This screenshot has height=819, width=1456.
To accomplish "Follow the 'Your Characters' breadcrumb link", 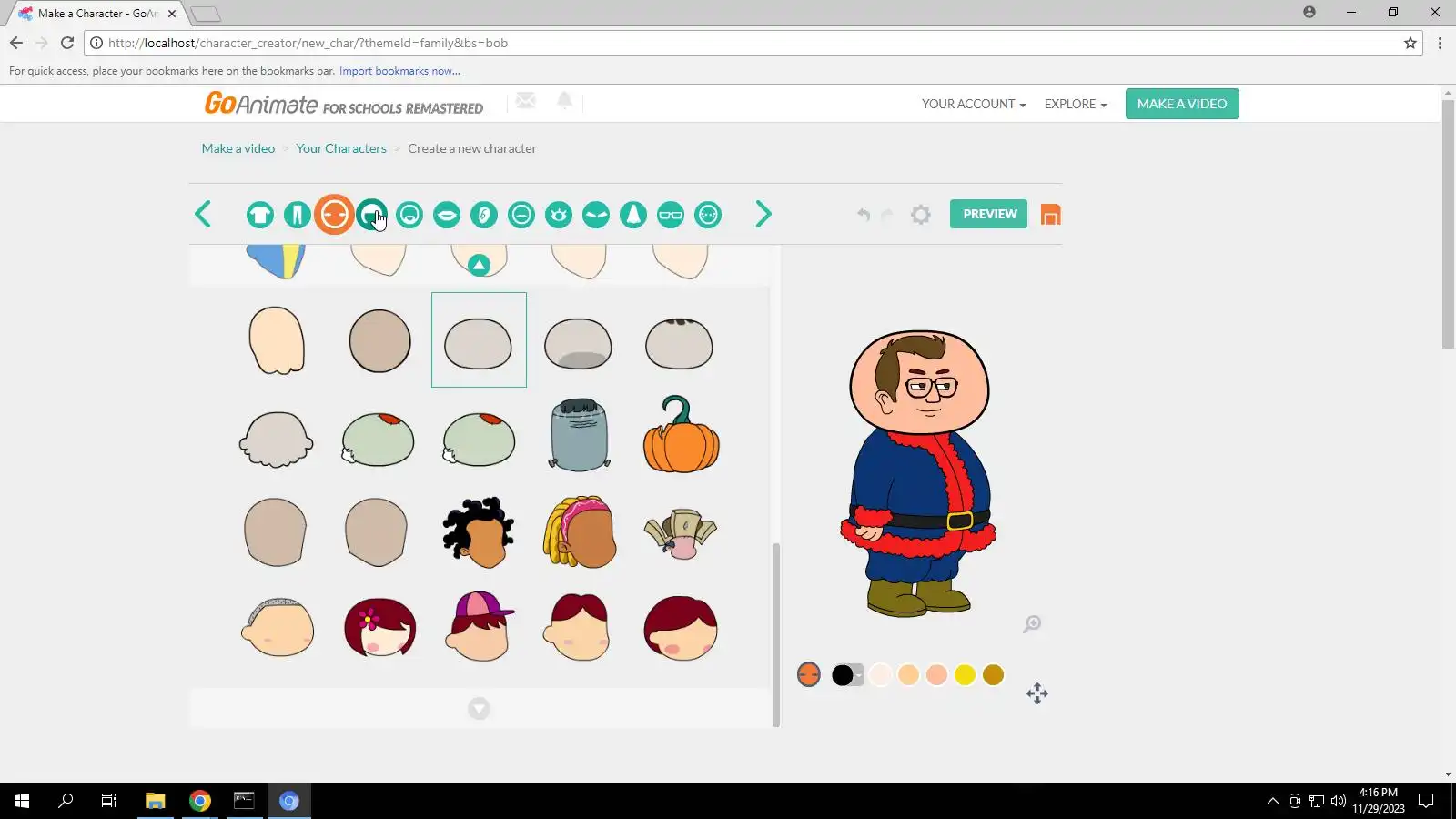I will pyautogui.click(x=341, y=148).
